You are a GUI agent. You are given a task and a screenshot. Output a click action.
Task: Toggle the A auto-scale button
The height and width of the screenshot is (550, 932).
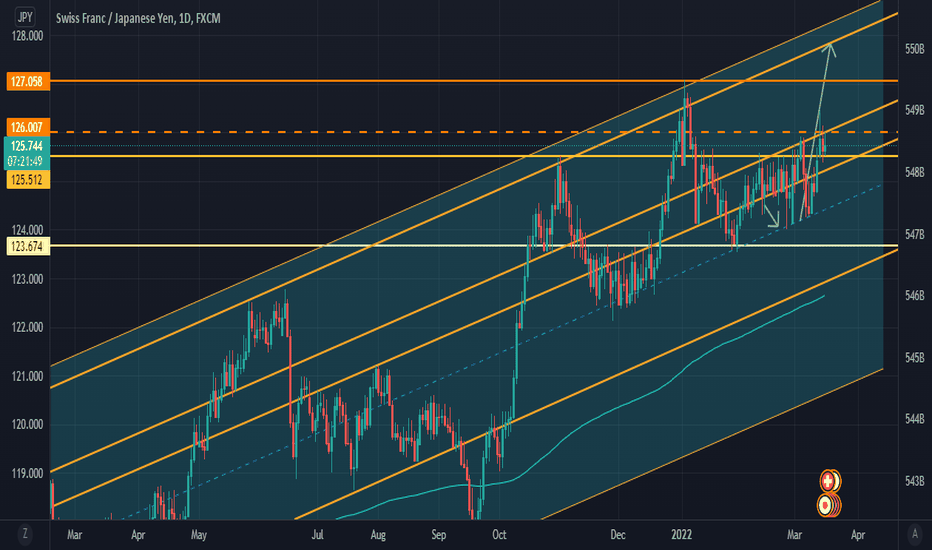point(915,534)
